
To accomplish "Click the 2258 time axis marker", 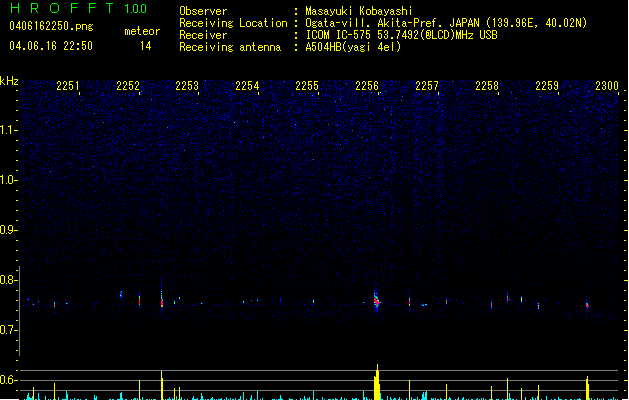I will coord(487,86).
